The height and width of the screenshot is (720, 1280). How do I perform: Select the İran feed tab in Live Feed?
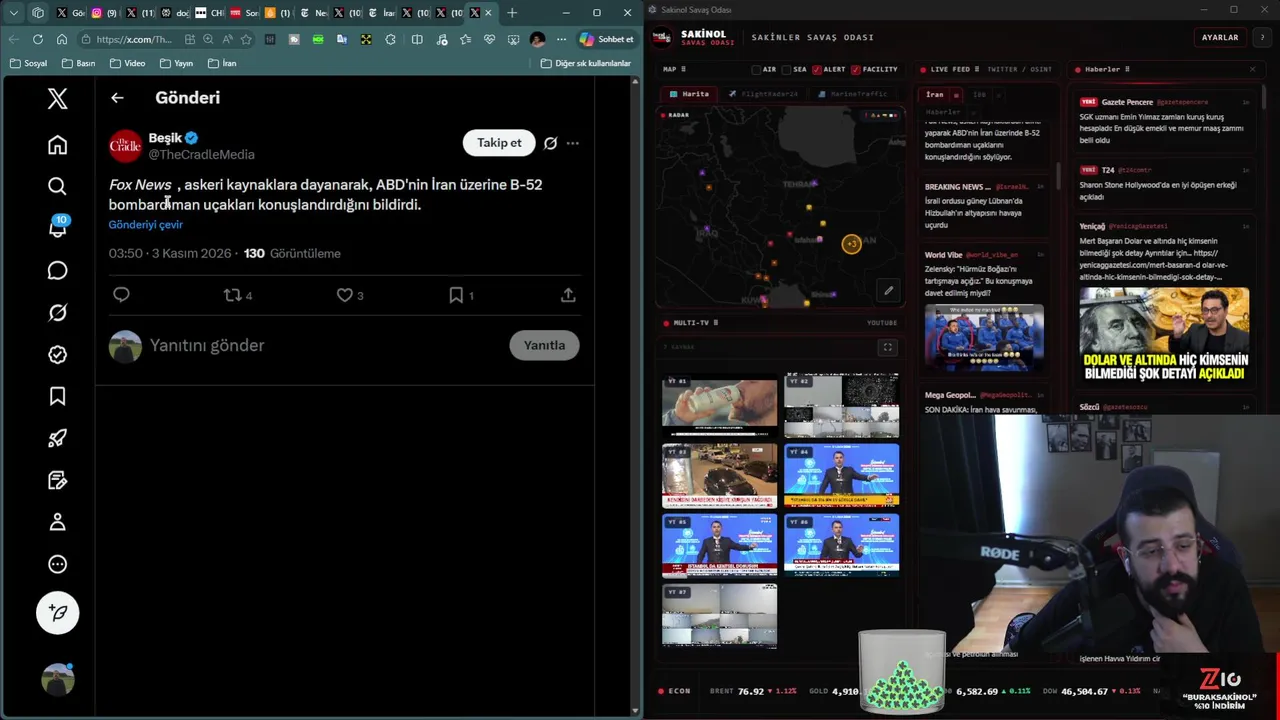pyautogui.click(x=935, y=95)
